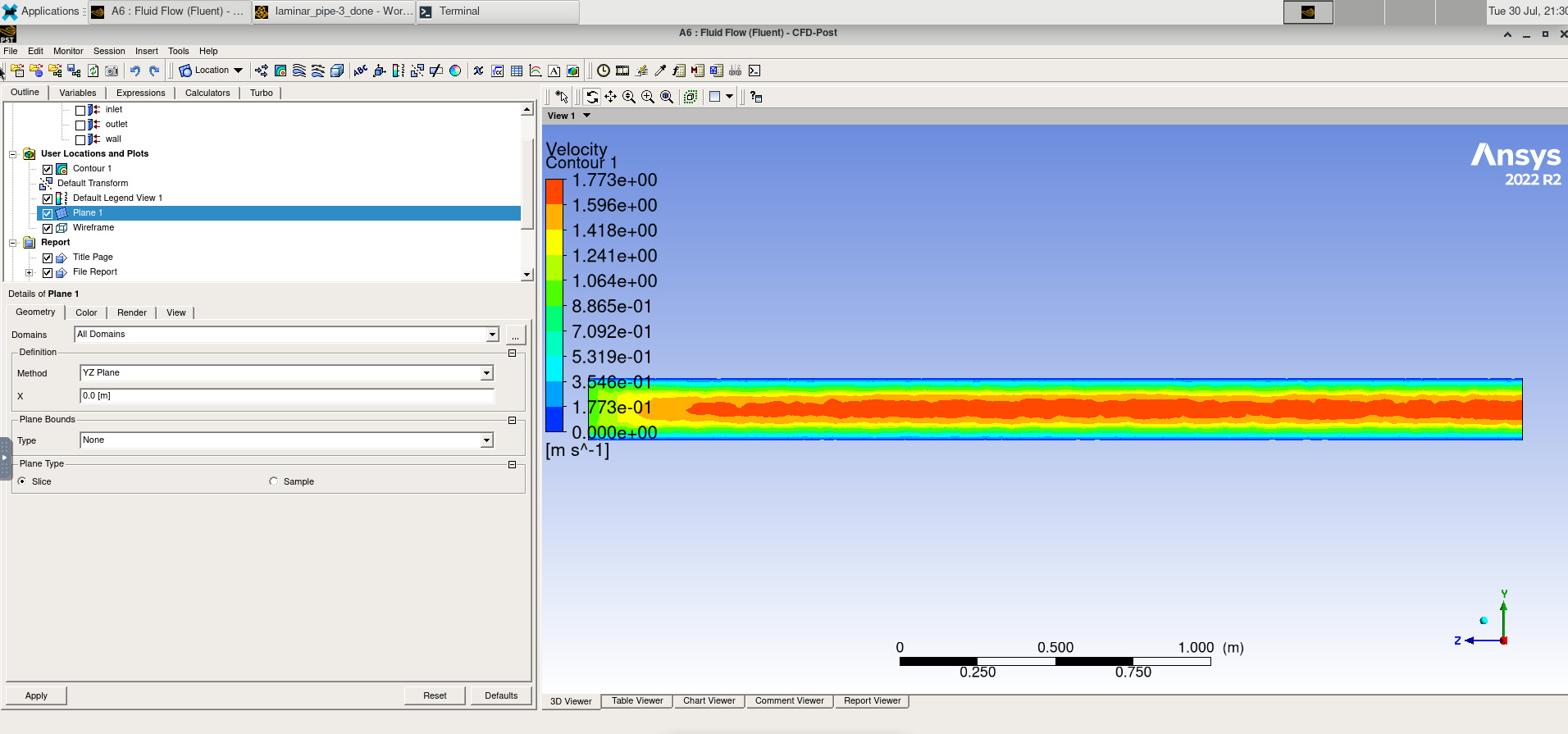1568x734 pixels.
Task: Insert a Table via grid icon
Action: (x=517, y=71)
